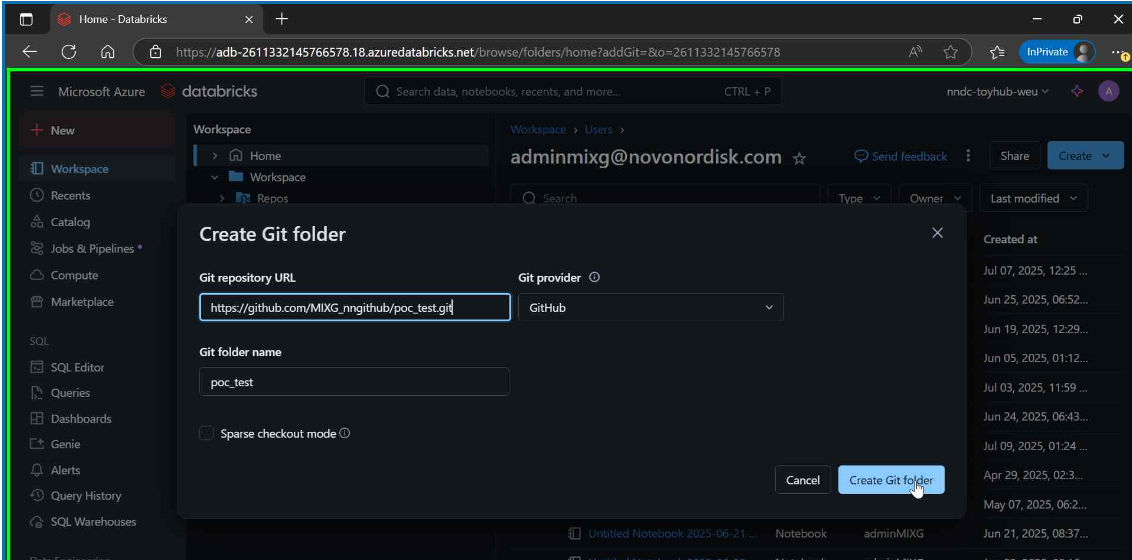The width and height of the screenshot is (1132, 560).
Task: Open browser tab actions menu icon
Action: tap(26, 20)
